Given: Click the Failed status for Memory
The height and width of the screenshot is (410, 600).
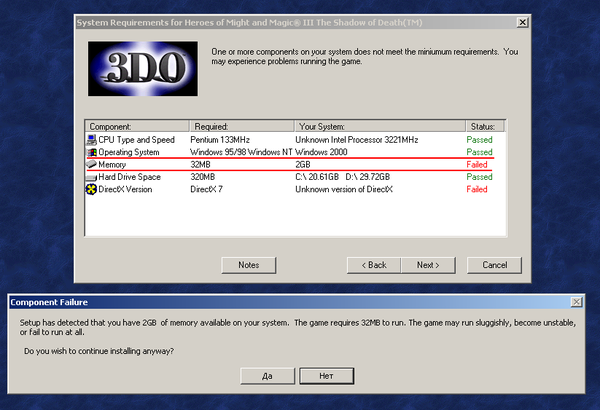Looking at the screenshot, I should [x=477, y=165].
